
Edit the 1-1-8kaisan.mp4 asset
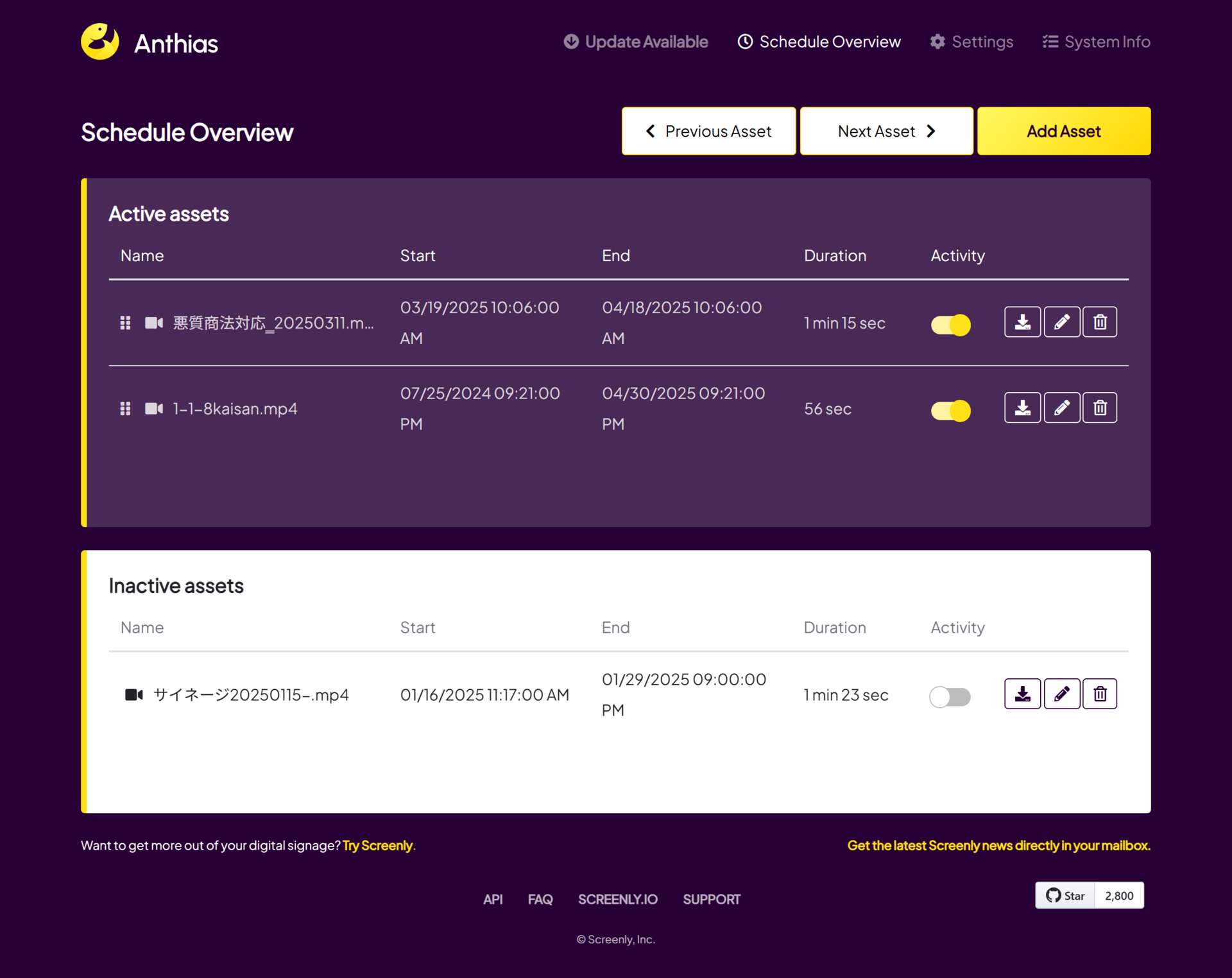[1061, 407]
